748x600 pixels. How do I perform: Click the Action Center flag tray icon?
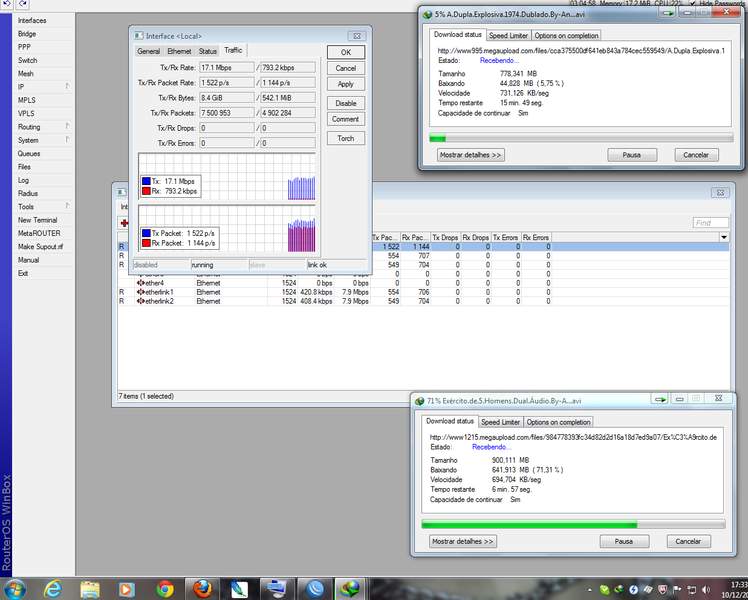point(678,590)
